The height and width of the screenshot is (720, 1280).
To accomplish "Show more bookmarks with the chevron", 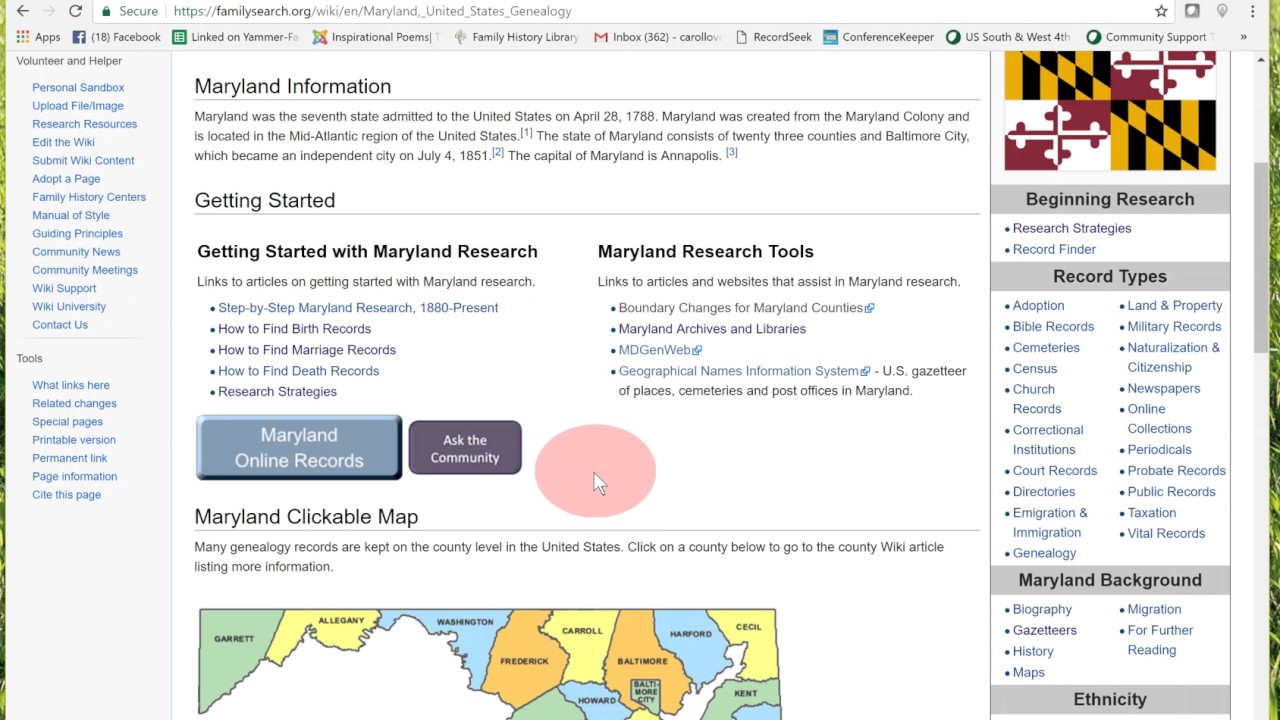I will tap(1243, 37).
